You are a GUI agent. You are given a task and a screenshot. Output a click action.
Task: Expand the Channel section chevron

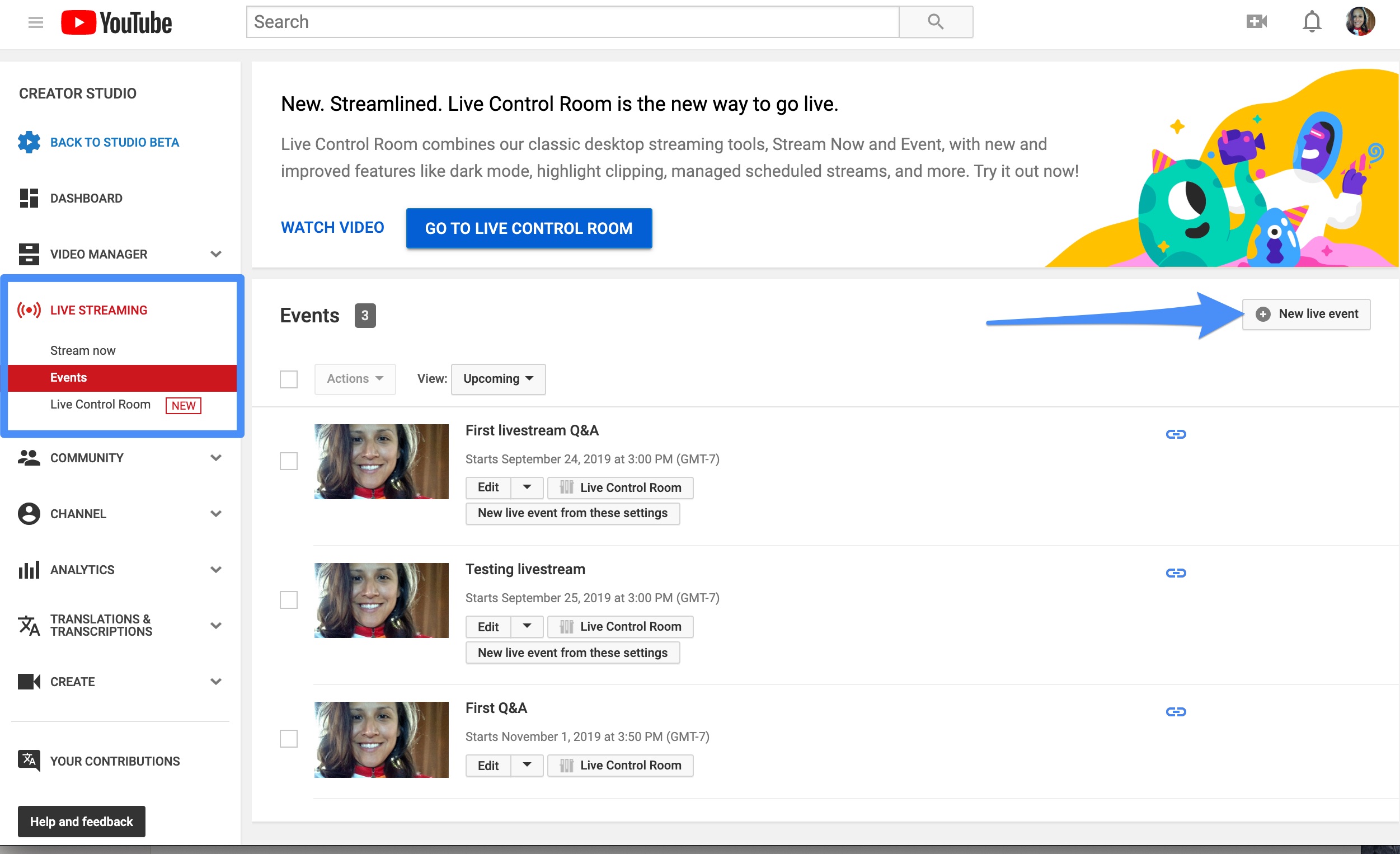click(x=216, y=514)
